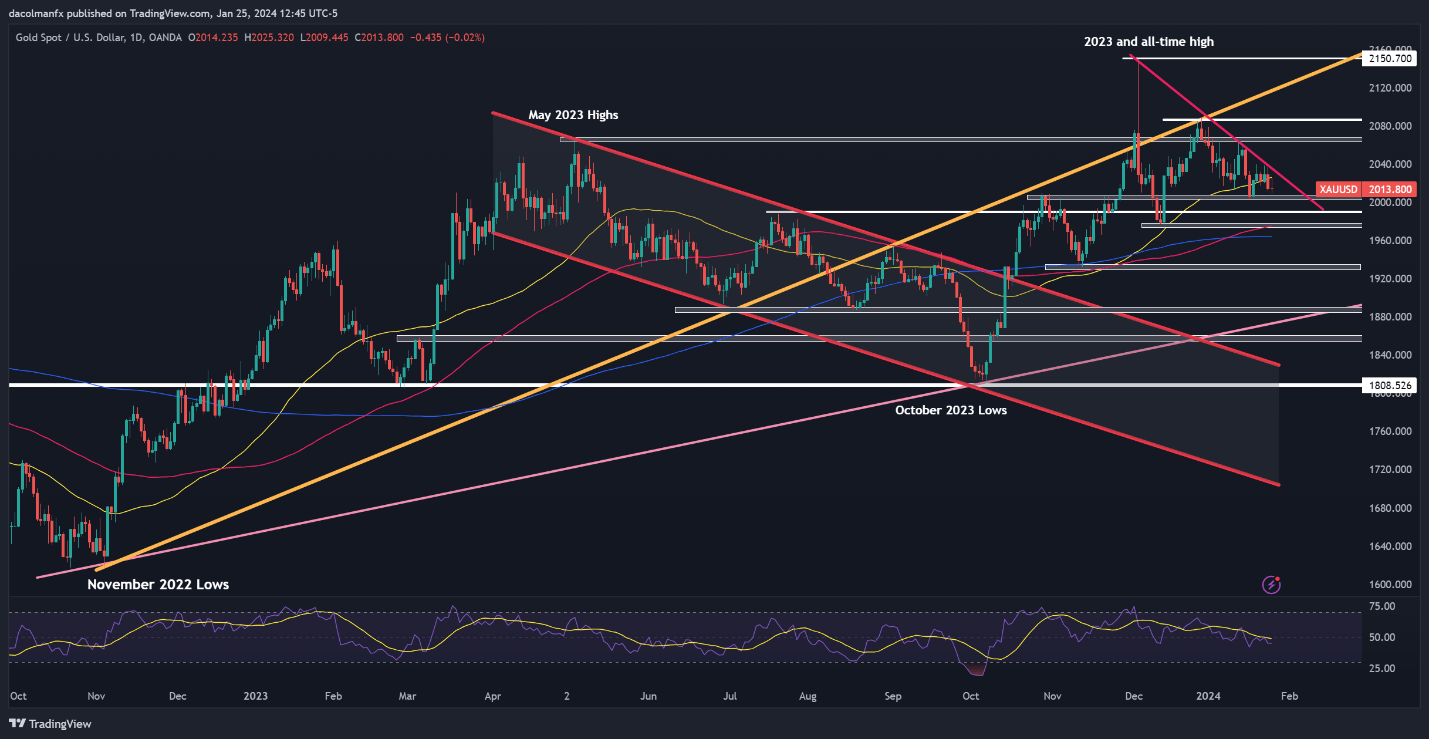
Task: Click 1840.000 on the price axis
Action: point(1391,355)
